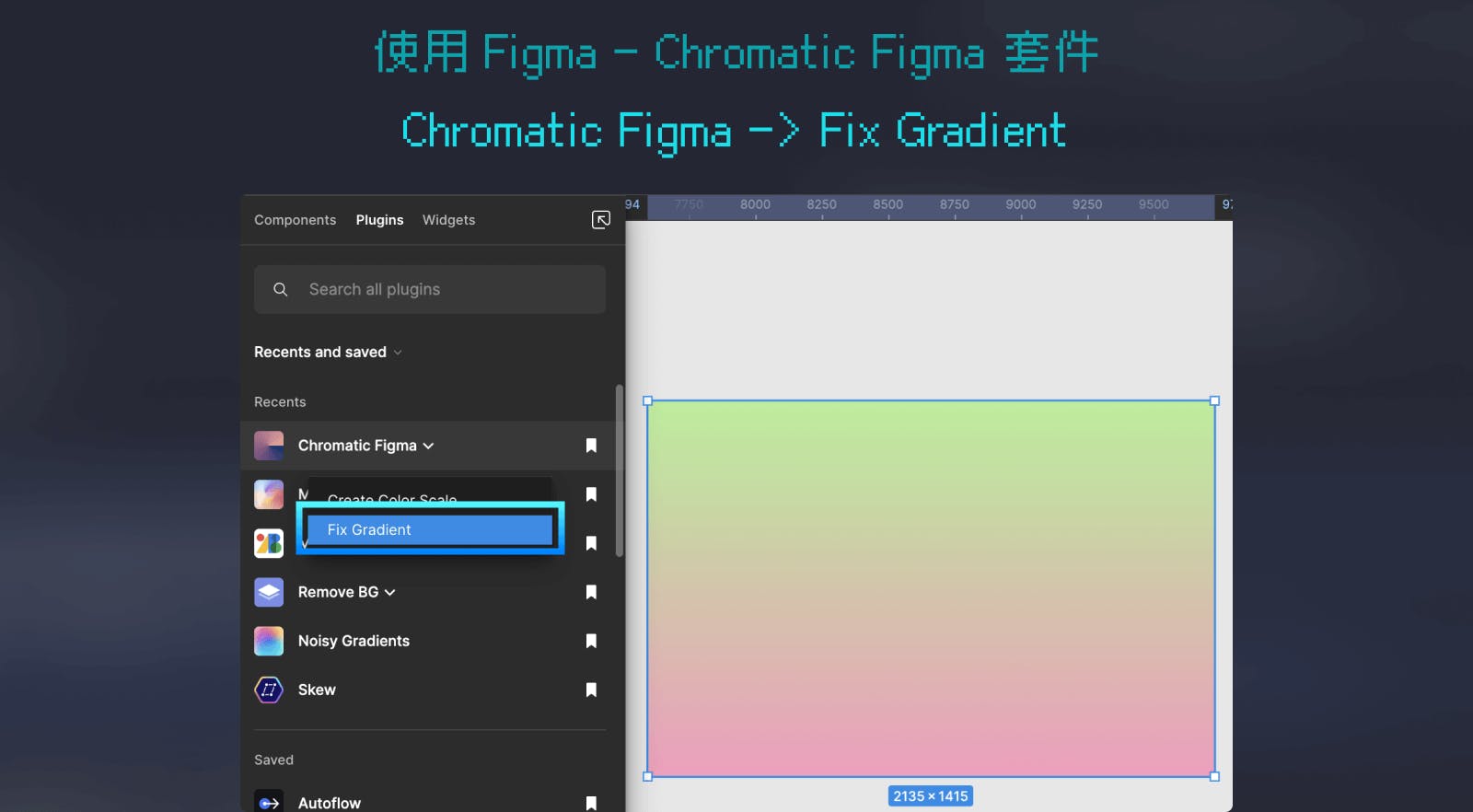This screenshot has height=812, width=1473.
Task: Click the Autoflow plugin icon
Action: pos(269,801)
